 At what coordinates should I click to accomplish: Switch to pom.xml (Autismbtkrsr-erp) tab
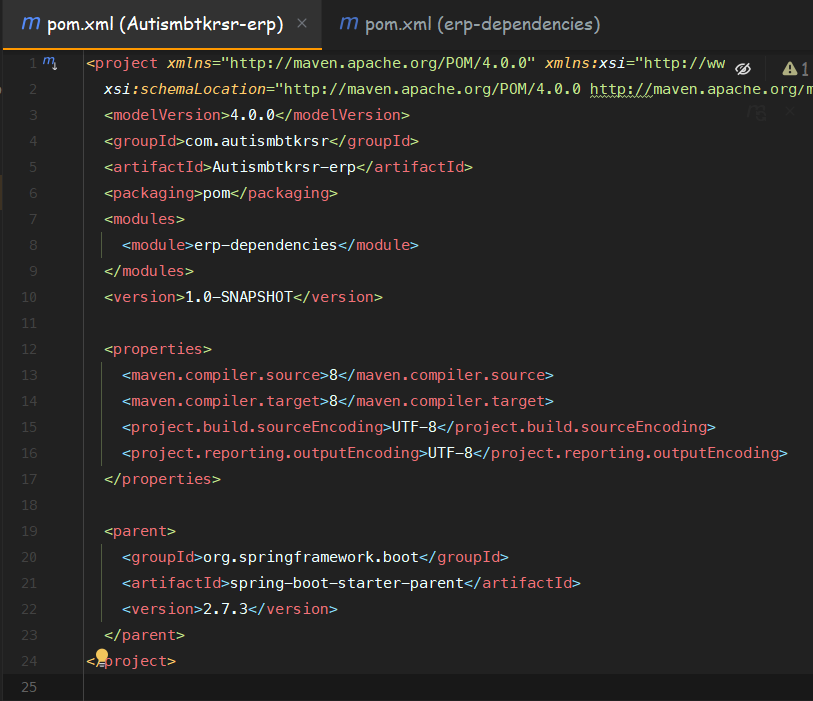coord(162,24)
